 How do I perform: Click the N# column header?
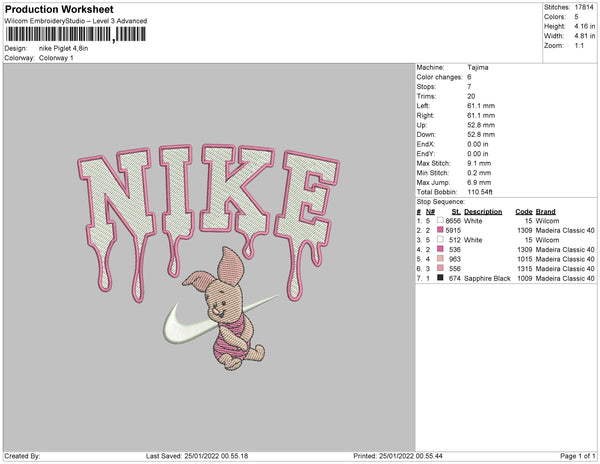click(430, 212)
